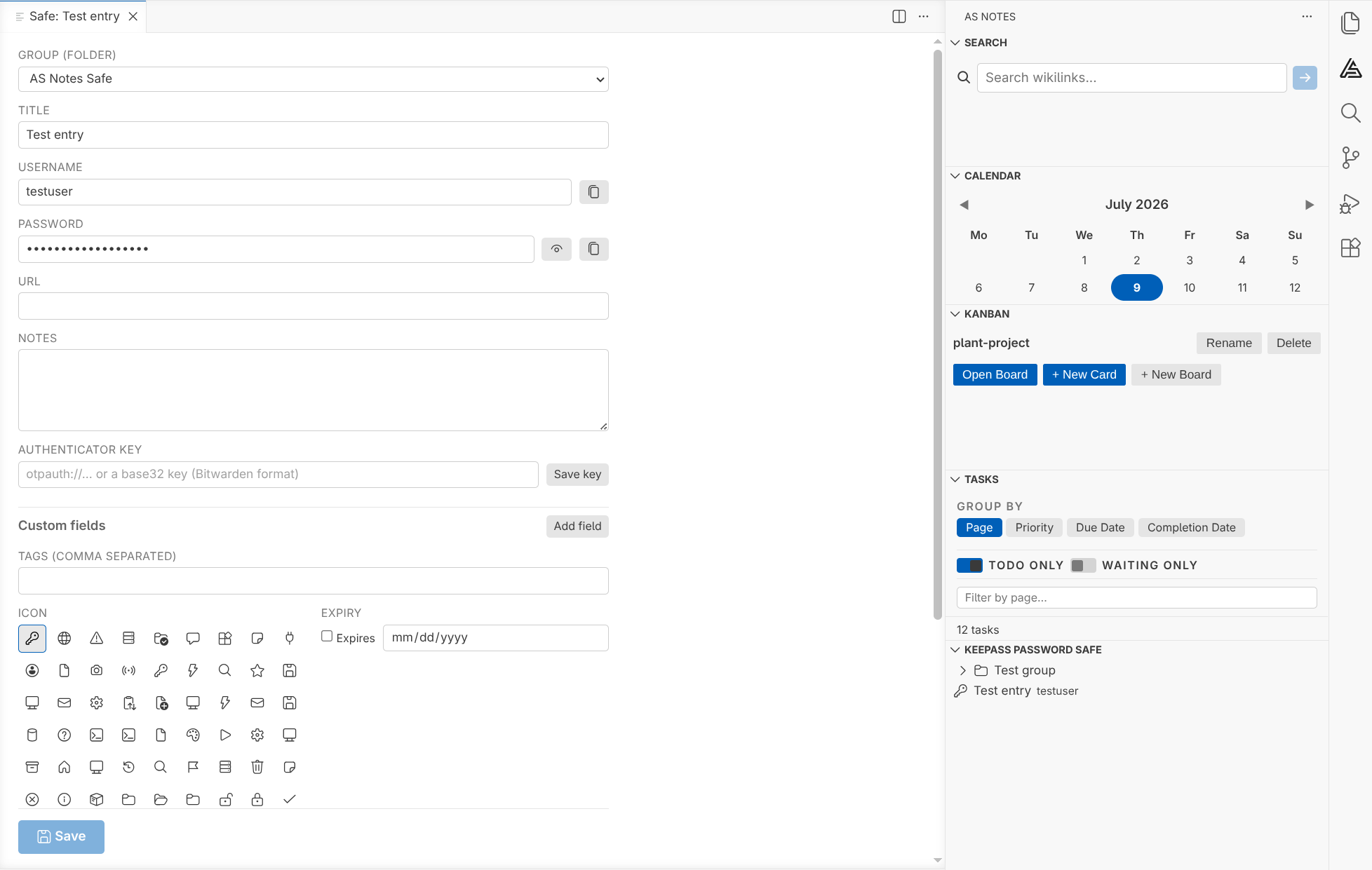Reveal the password with the eye button
Screen dimensions: 1372x870
coord(556,249)
